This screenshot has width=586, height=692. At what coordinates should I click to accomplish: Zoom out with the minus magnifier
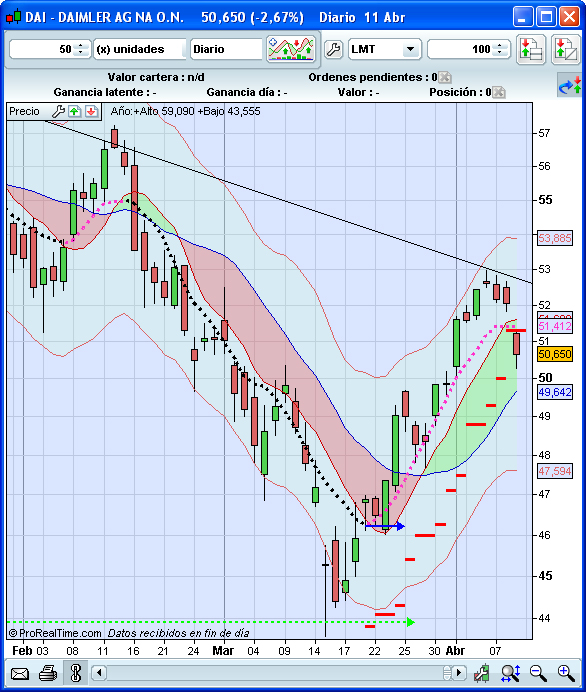(x=538, y=673)
